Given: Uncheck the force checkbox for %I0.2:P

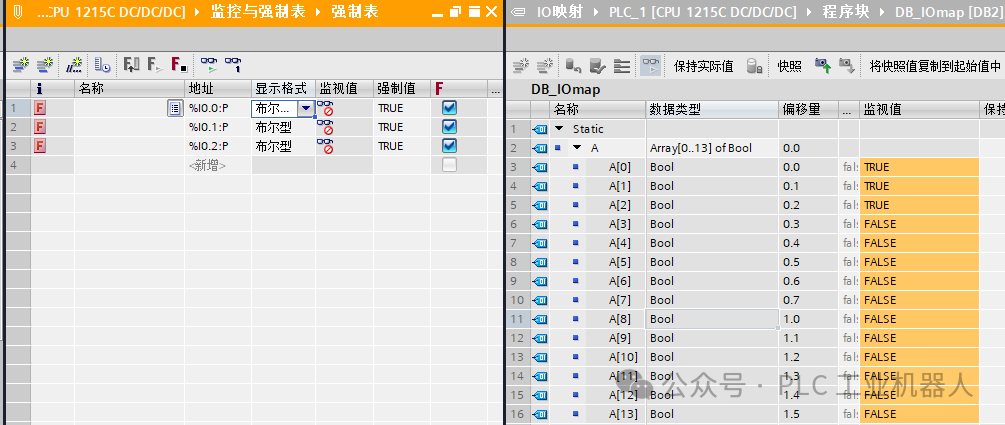Looking at the screenshot, I should 449,146.
